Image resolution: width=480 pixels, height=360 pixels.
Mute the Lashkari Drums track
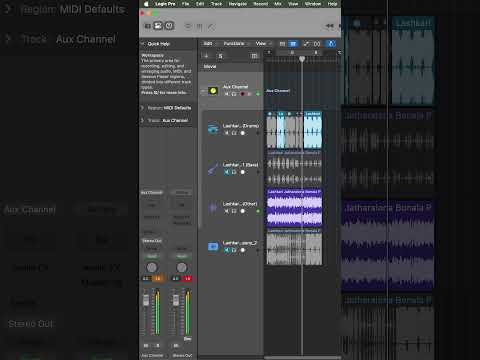pyautogui.click(x=227, y=133)
